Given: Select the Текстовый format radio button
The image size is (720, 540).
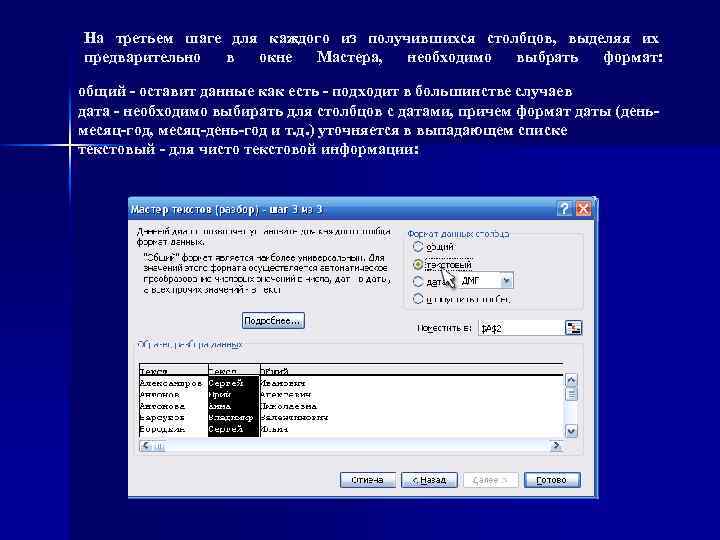Looking at the screenshot, I should [417, 265].
